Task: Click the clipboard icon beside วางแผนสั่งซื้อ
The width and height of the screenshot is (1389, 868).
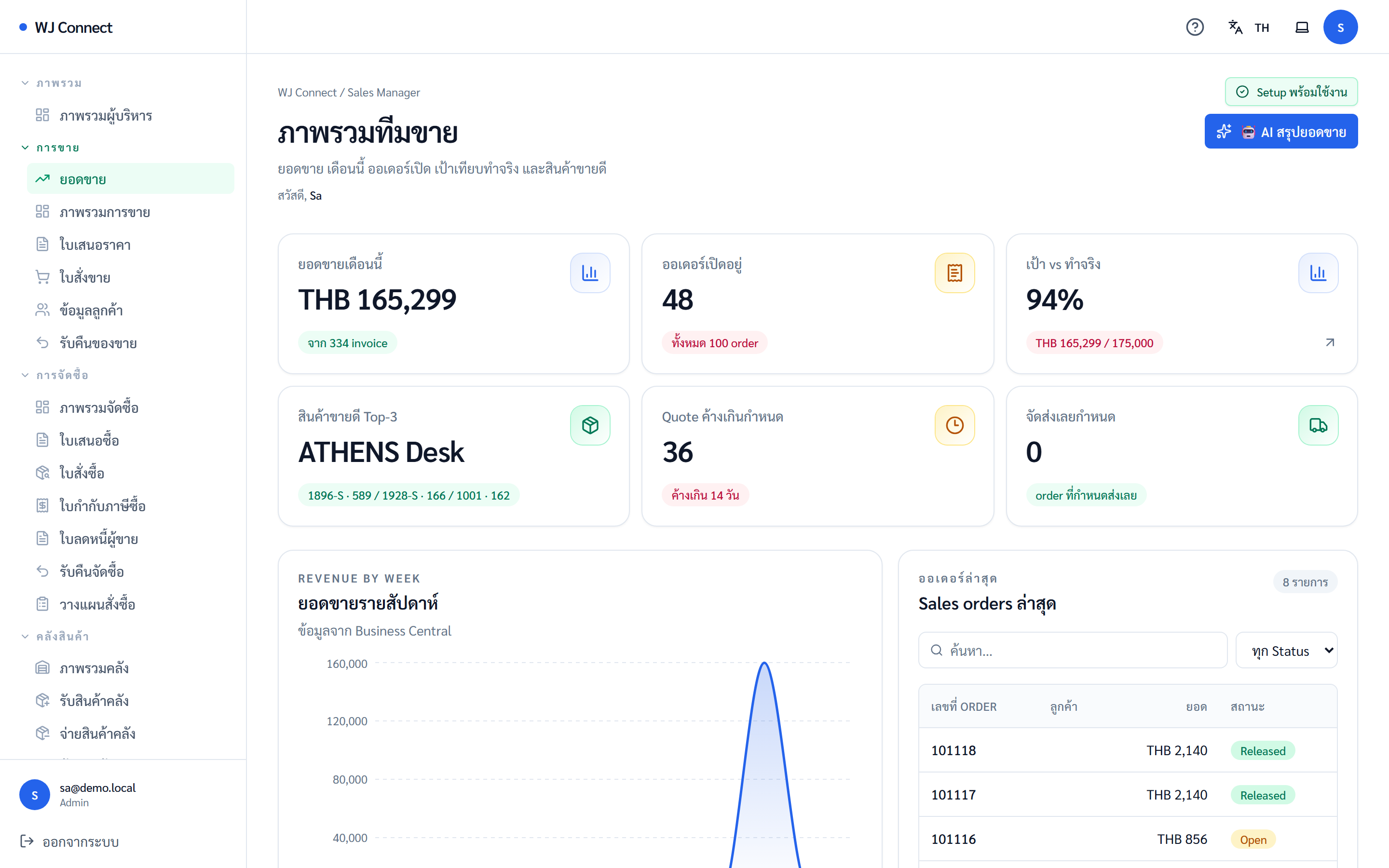Action: click(x=42, y=604)
